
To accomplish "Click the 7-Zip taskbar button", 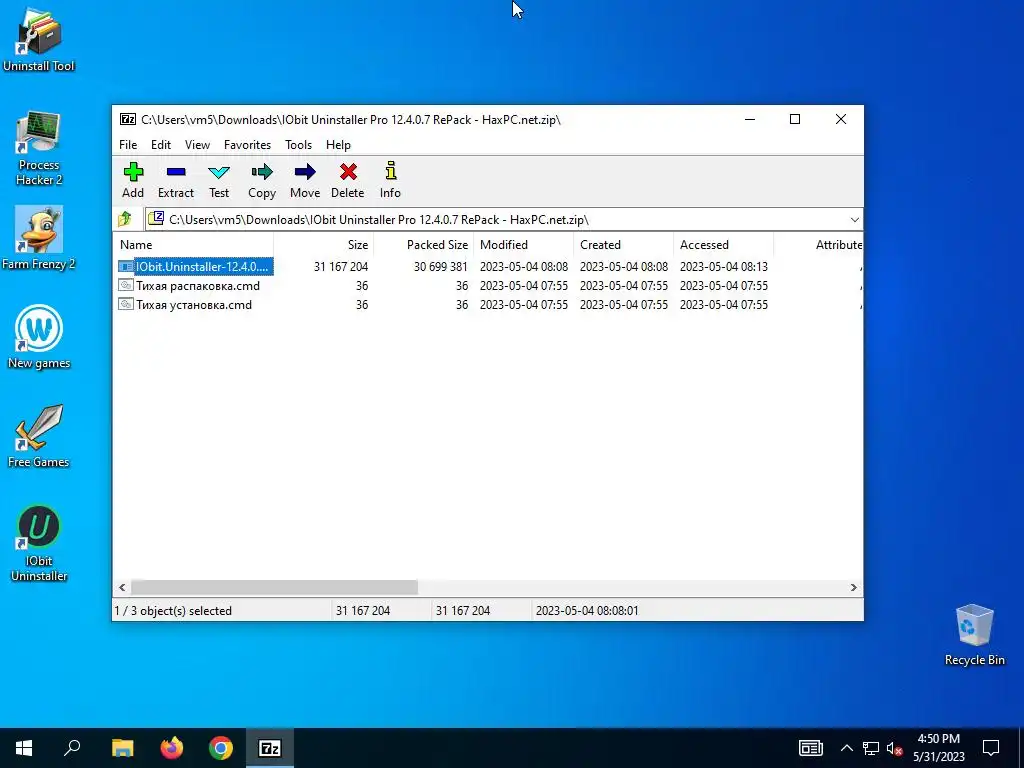I will click(270, 748).
